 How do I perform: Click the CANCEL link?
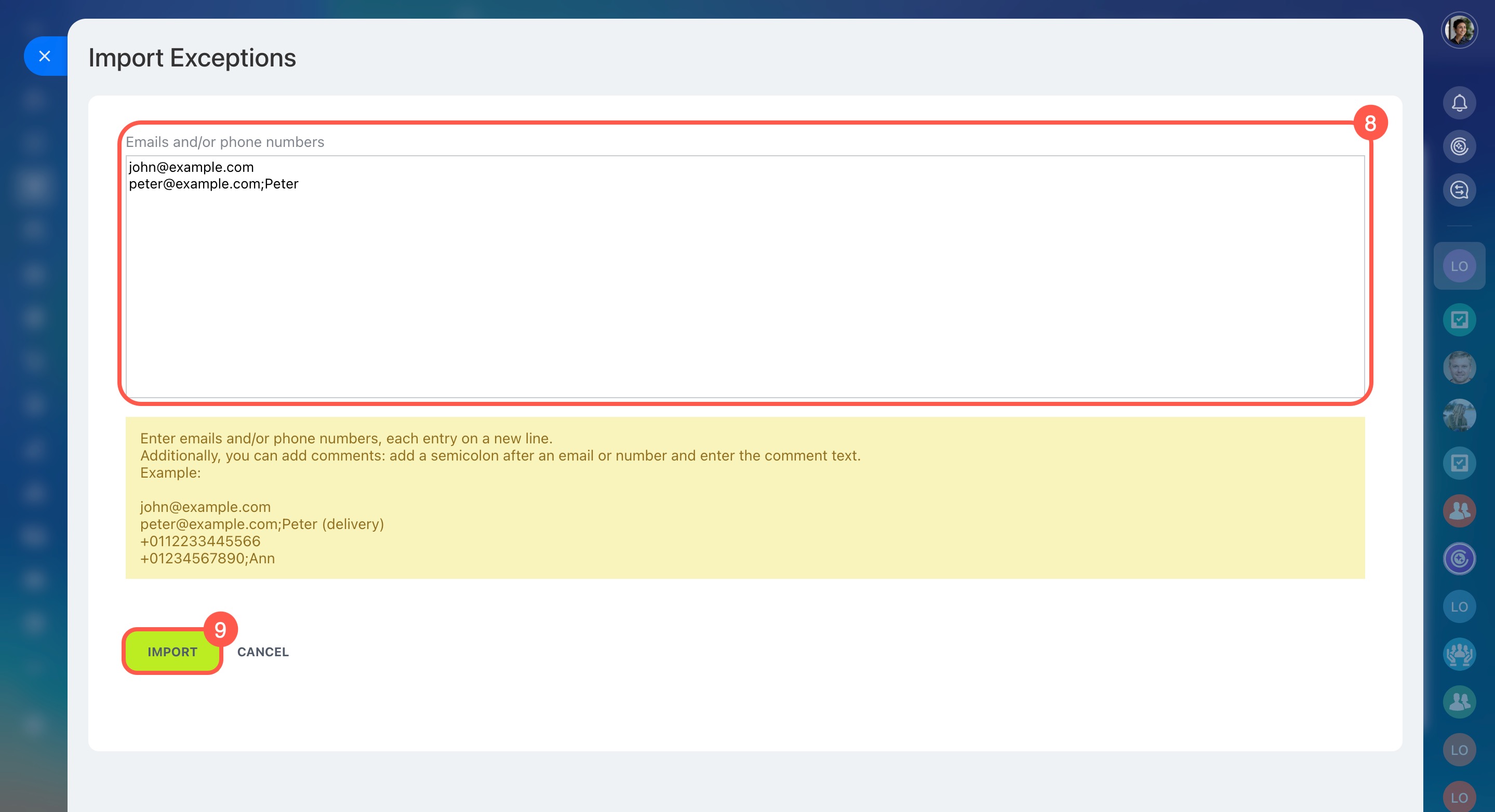point(263,652)
